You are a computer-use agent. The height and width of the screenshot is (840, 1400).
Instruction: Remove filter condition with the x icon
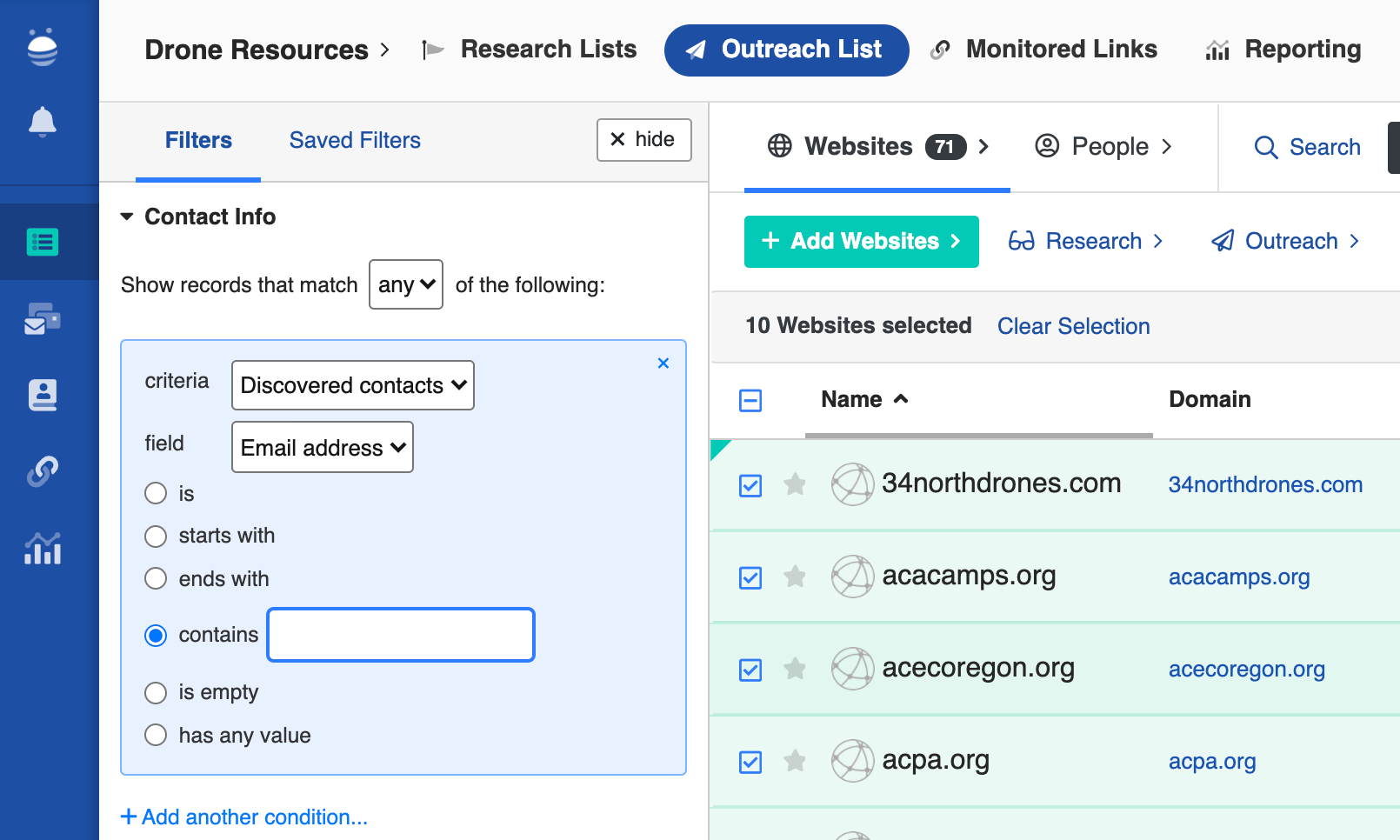[663, 363]
